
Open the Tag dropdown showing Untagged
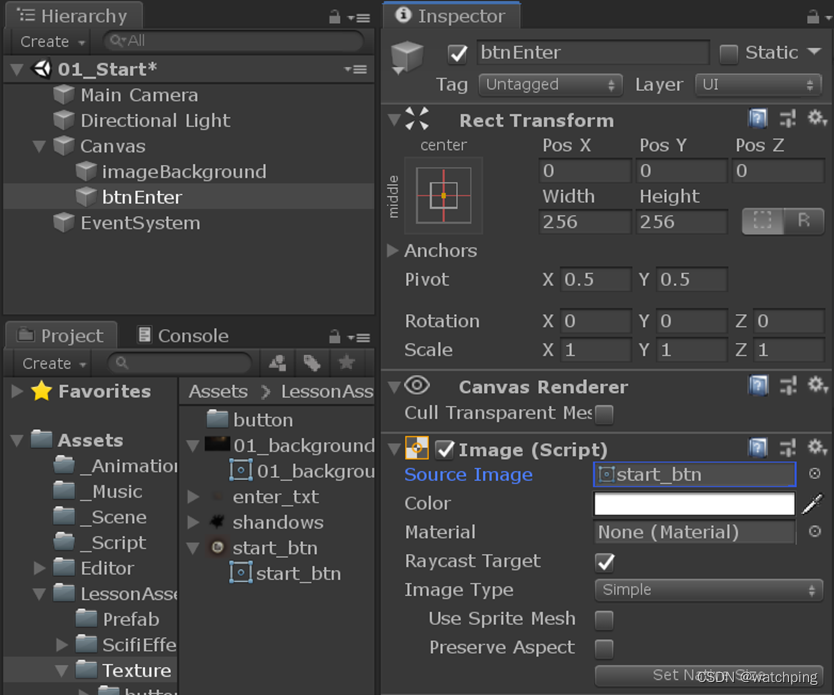point(551,85)
